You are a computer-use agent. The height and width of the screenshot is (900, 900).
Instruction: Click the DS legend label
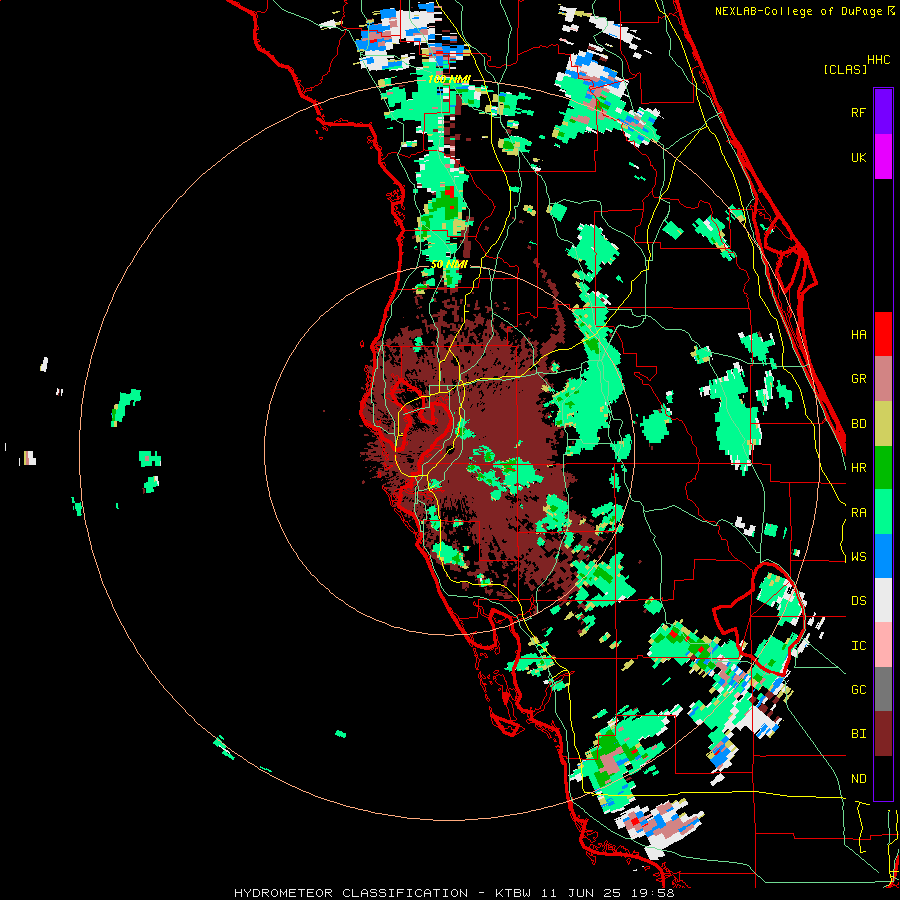coord(858,601)
